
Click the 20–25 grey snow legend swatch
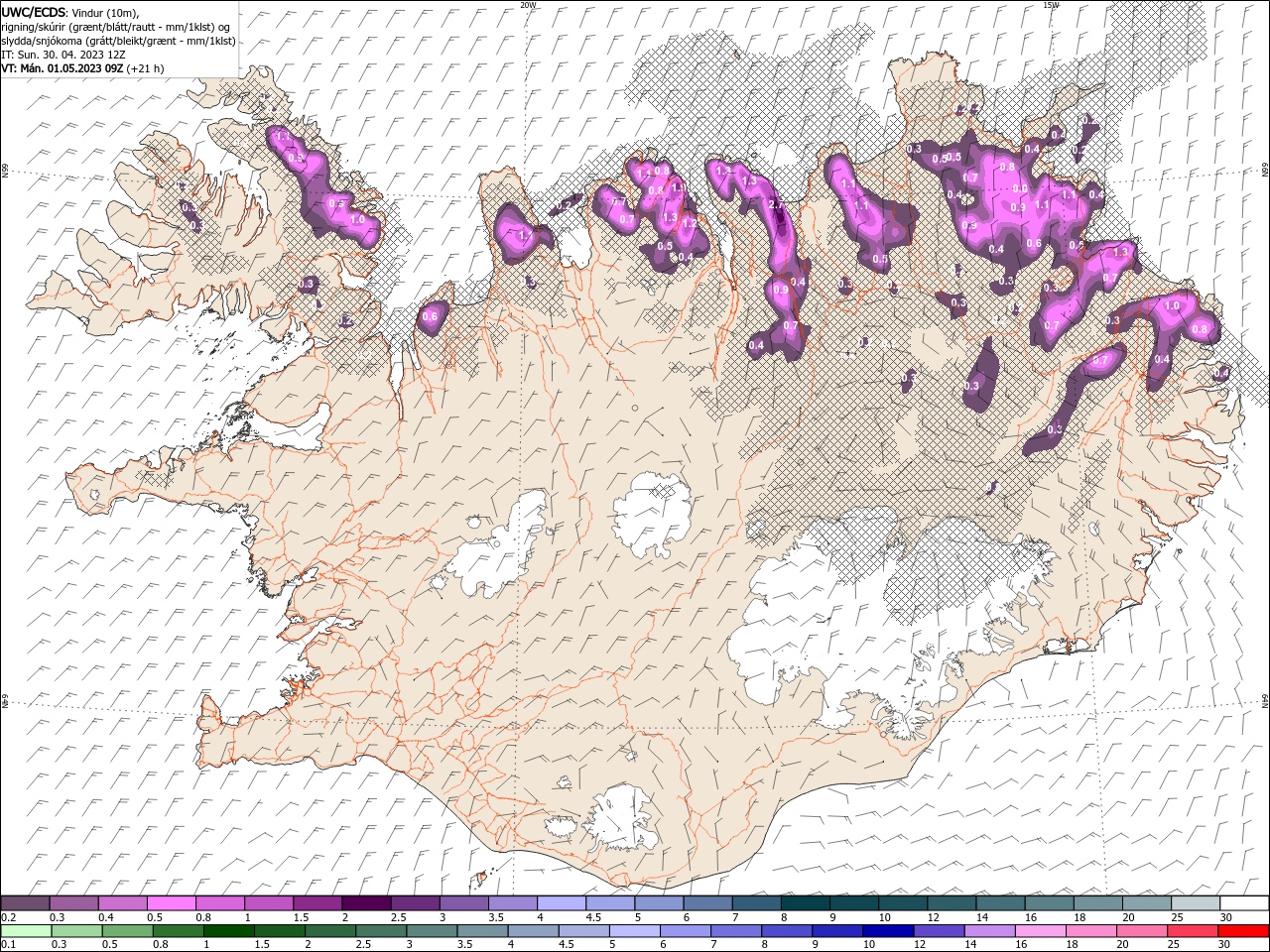click(x=1145, y=903)
